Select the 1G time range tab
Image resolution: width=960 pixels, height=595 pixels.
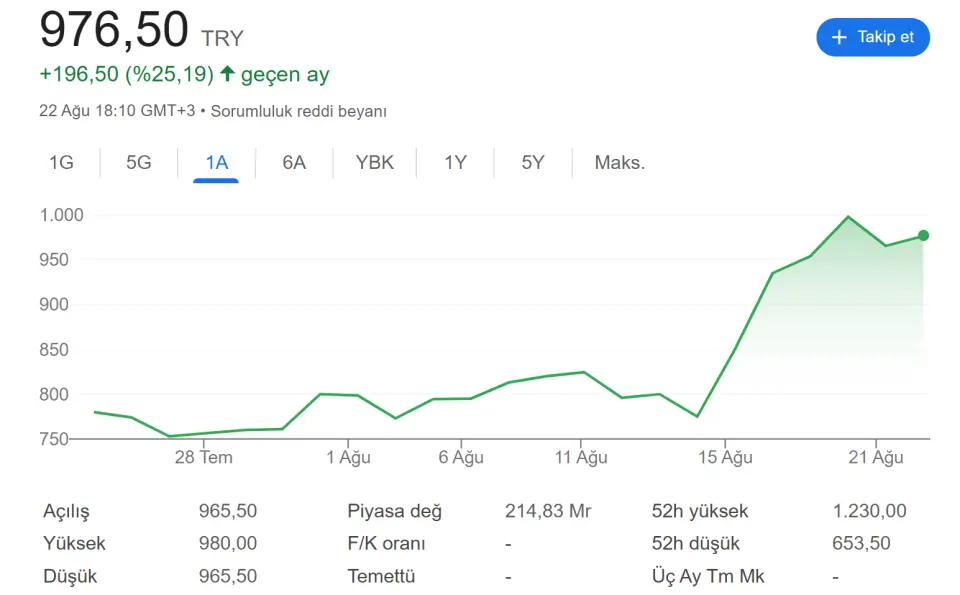[61, 163]
